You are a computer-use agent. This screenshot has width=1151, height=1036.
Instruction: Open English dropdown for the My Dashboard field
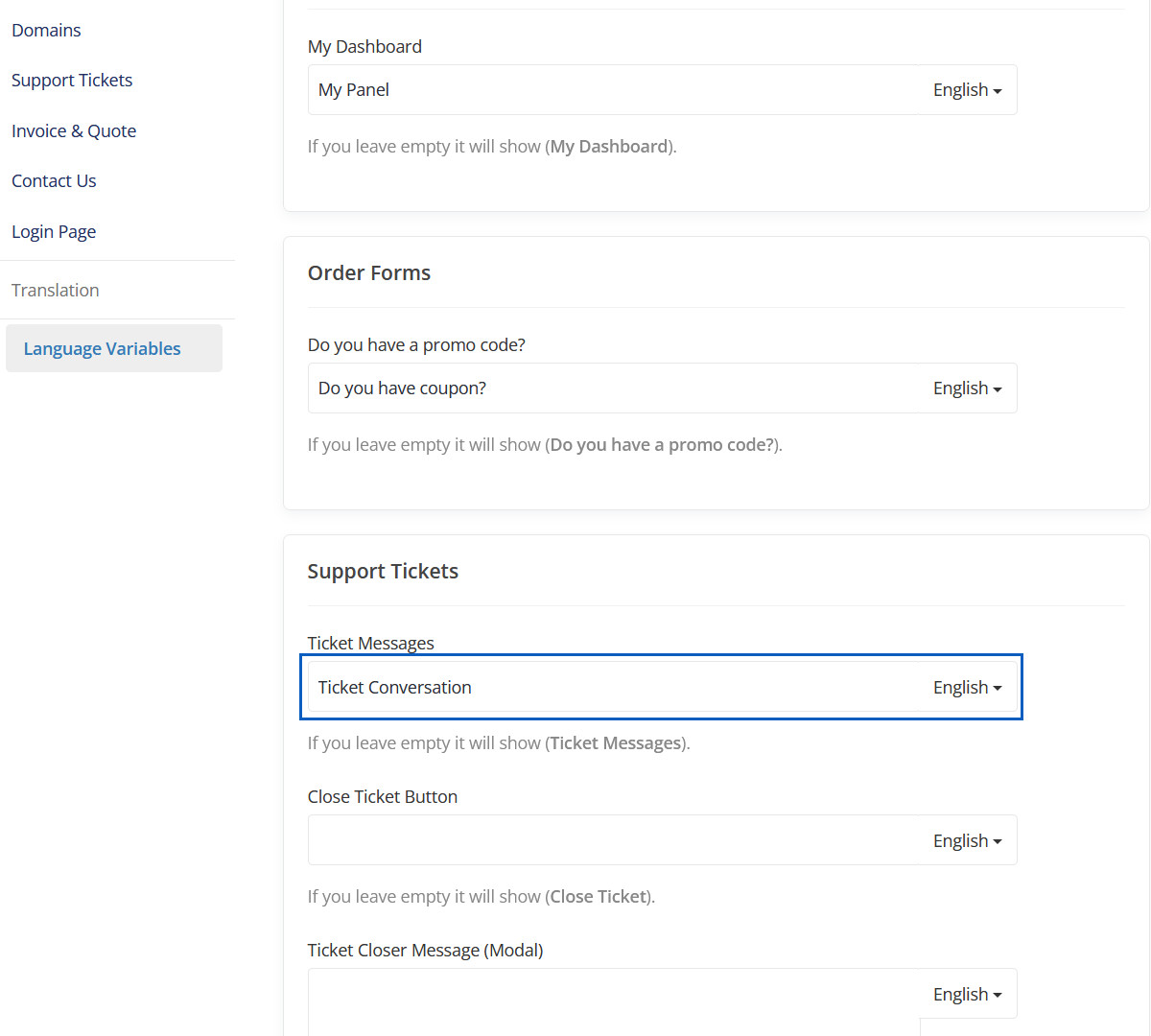(967, 90)
